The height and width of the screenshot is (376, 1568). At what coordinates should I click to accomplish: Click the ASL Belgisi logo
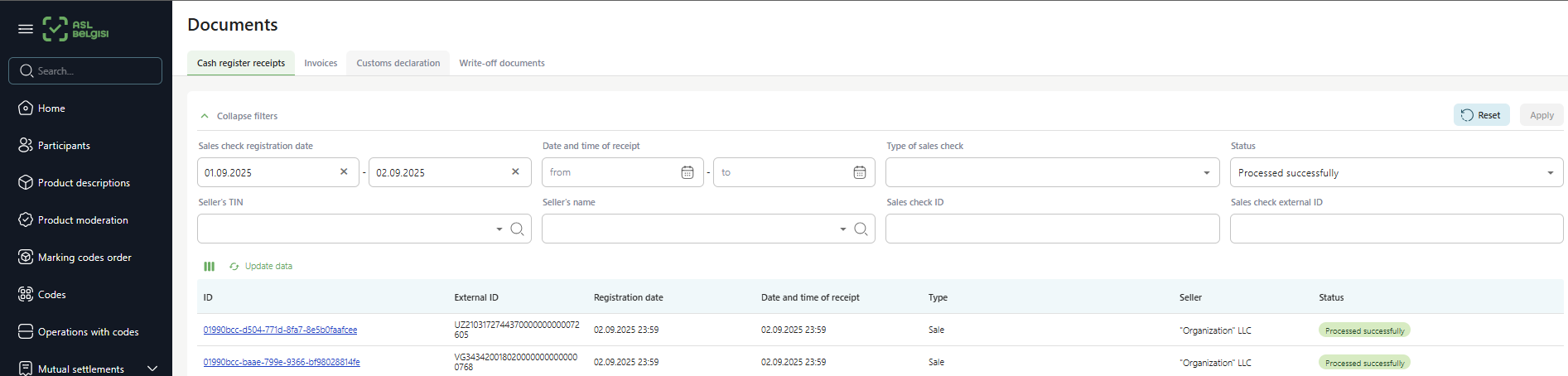pyautogui.click(x=76, y=29)
